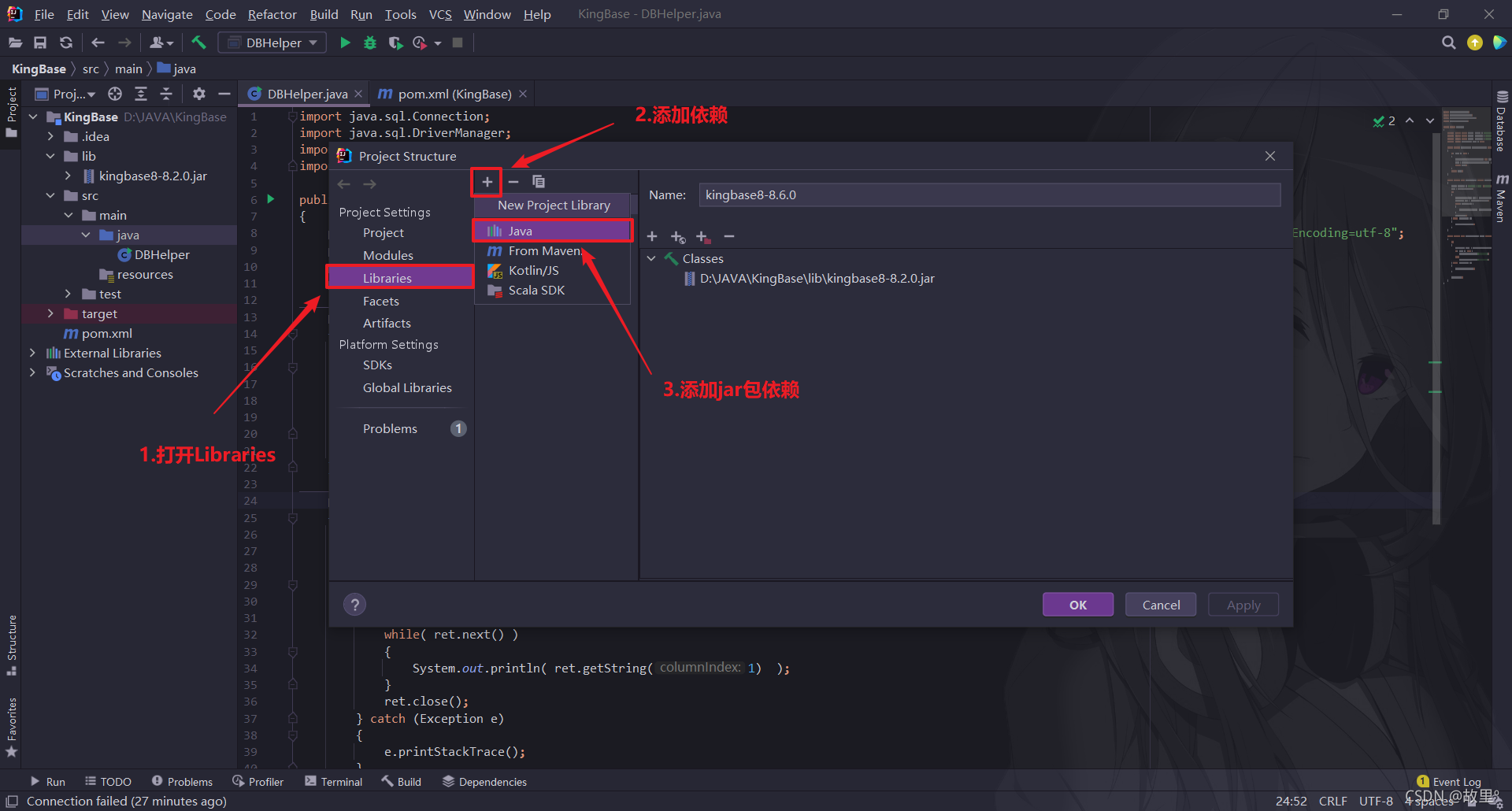Collapse the lib folder
Image resolution: width=1512 pixels, height=811 pixels.
tap(50, 156)
